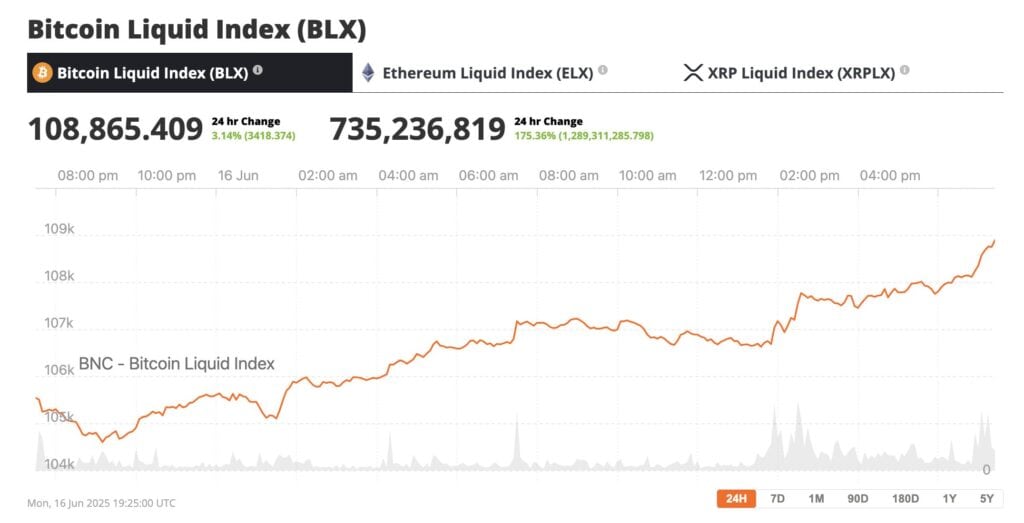1024x523 pixels.
Task: Click the BNC - Bitcoin Liquid Index chart label
Action: [176, 364]
